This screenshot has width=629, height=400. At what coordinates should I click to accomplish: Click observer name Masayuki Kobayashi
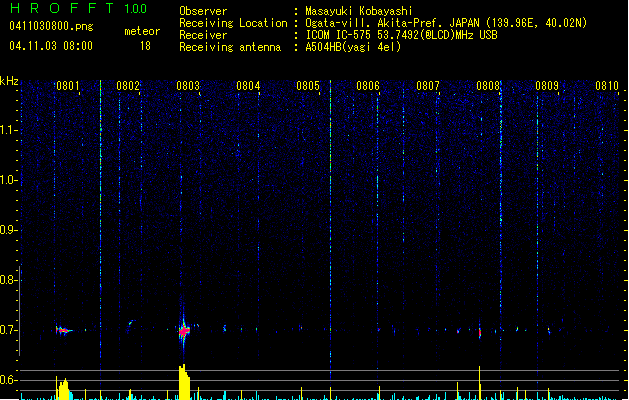(x=359, y=11)
